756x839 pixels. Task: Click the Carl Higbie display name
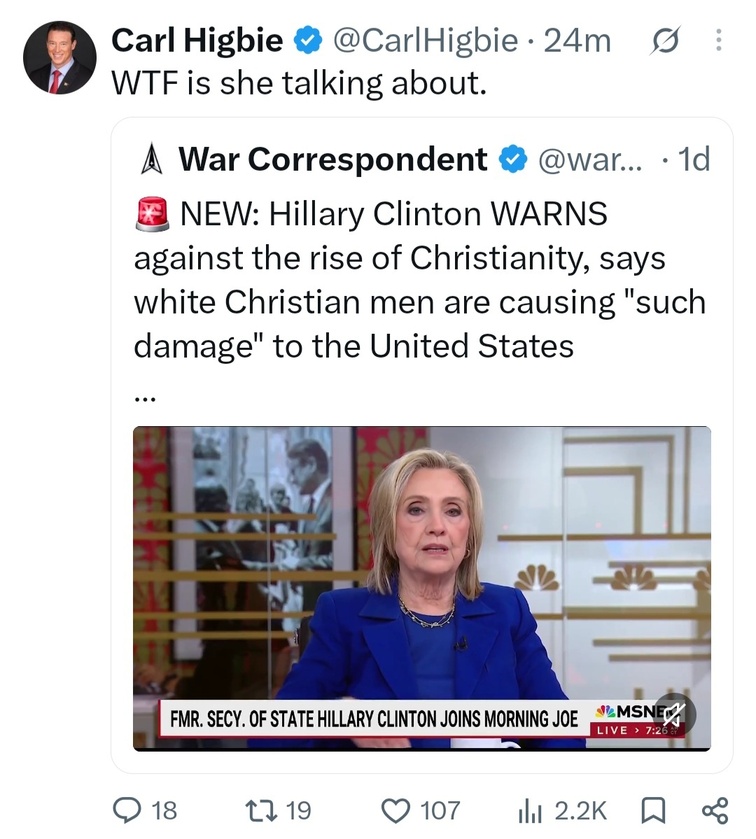(x=197, y=41)
